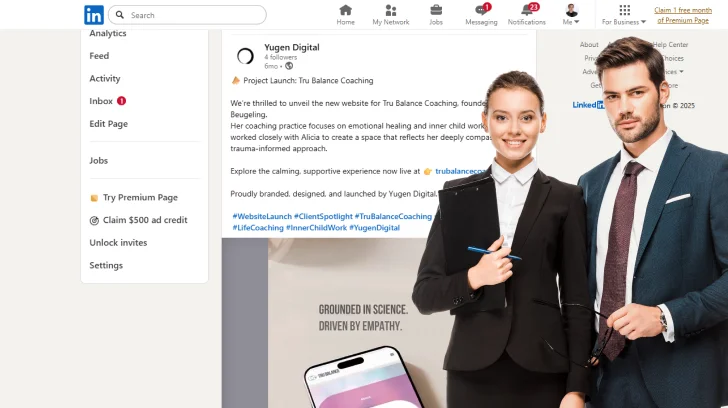
Task: Open the My Network icon
Action: click(390, 10)
